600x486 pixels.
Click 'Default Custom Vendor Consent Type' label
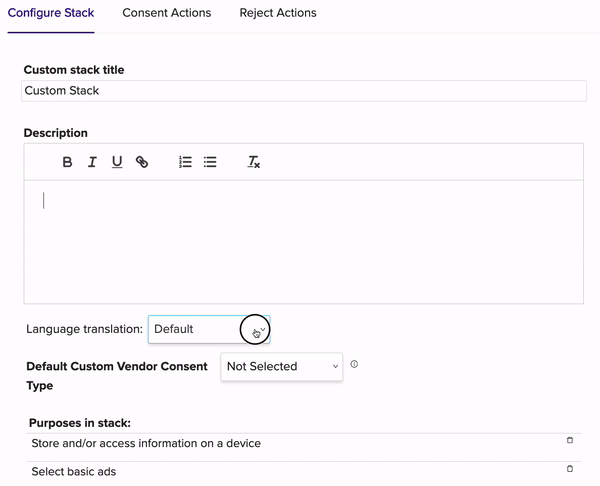[x=117, y=376]
